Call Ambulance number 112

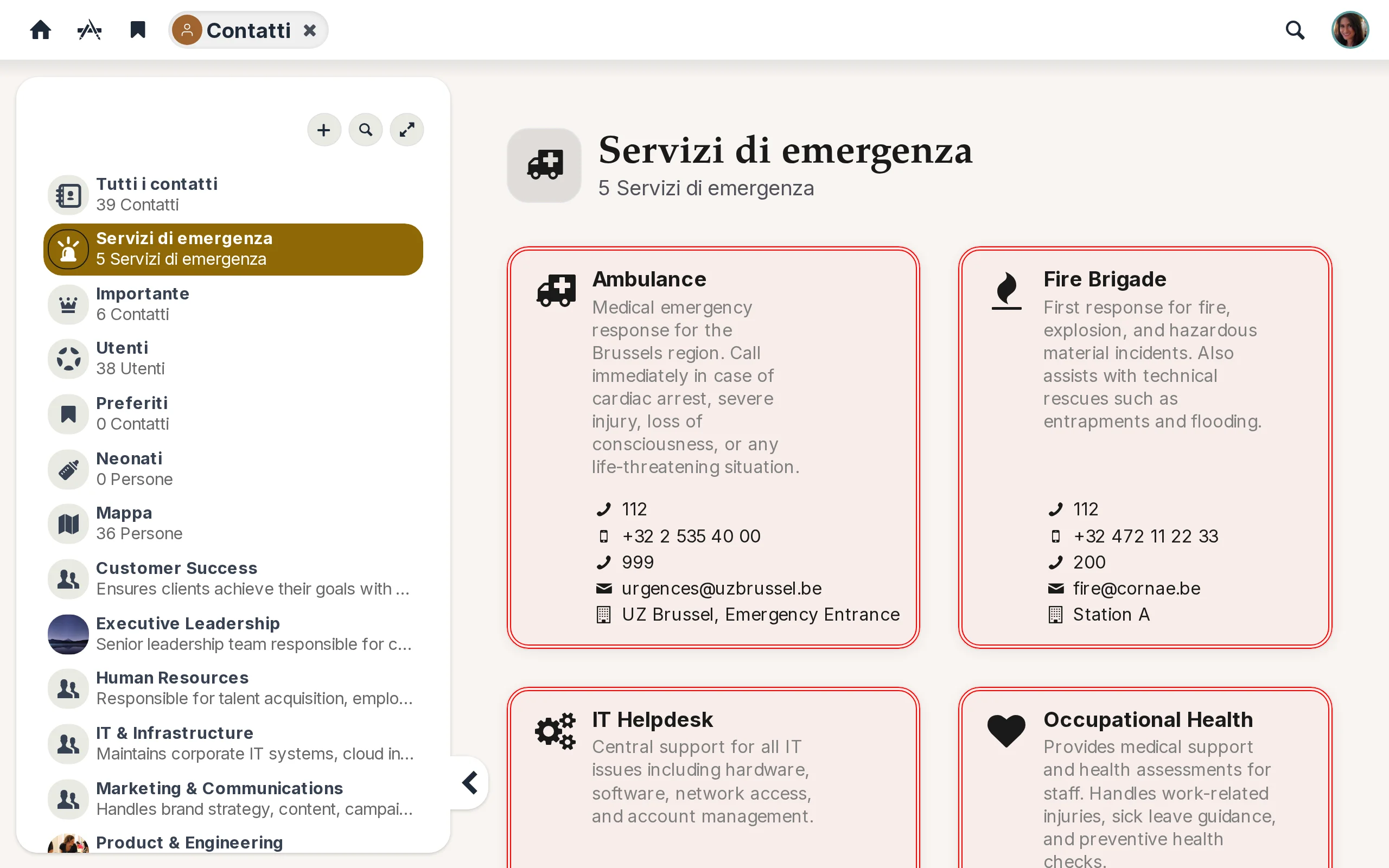(634, 509)
